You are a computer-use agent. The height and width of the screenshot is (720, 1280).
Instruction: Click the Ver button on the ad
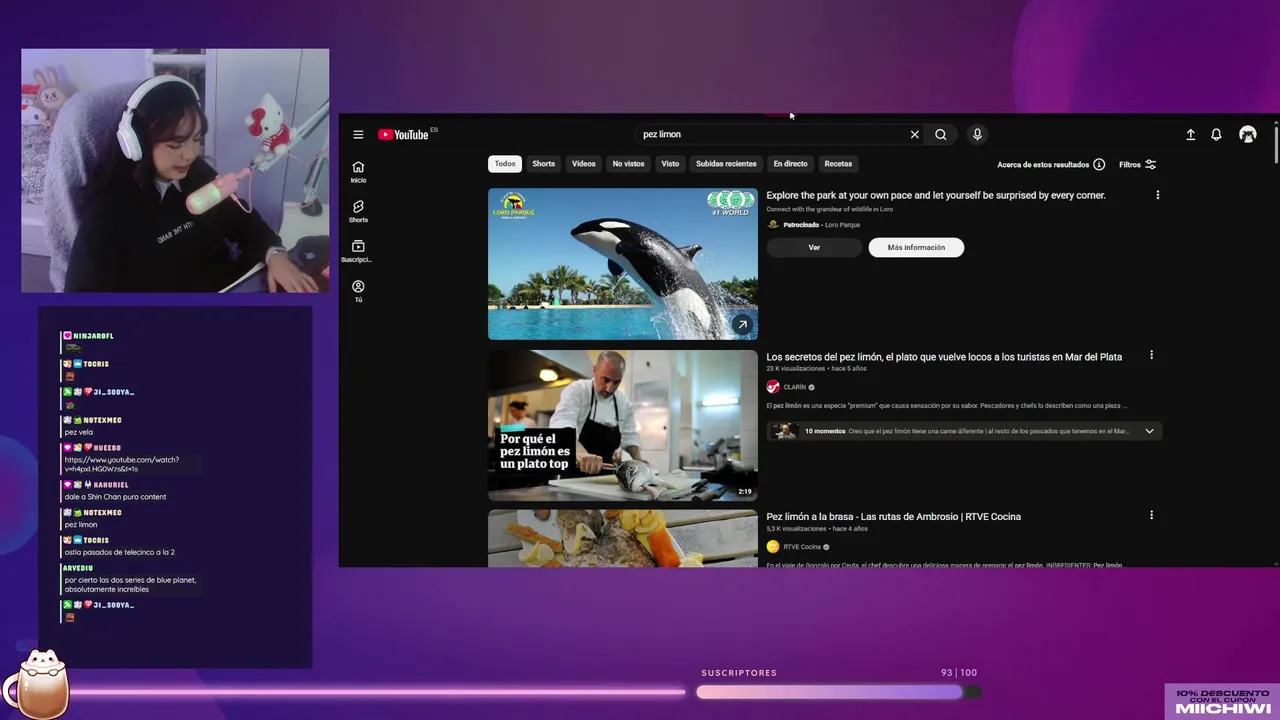point(814,247)
